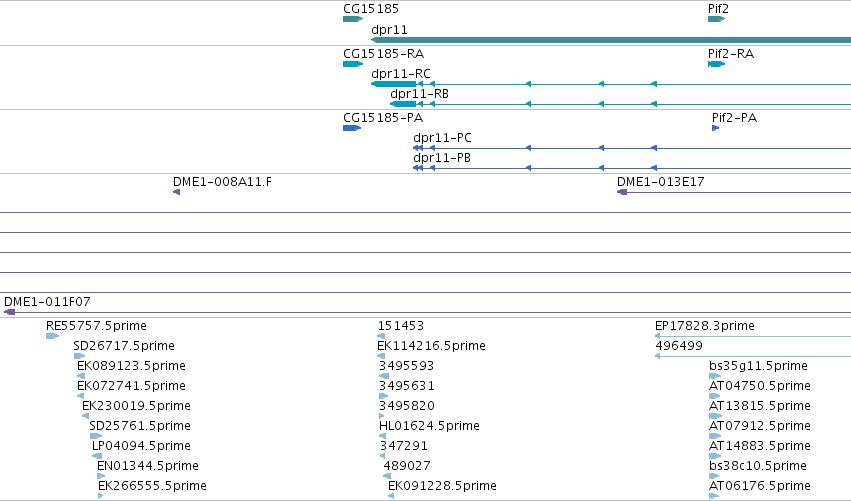The image size is (851, 501).
Task: Select the DME1-013E17 arrowhead marker
Action: [x=623, y=192]
